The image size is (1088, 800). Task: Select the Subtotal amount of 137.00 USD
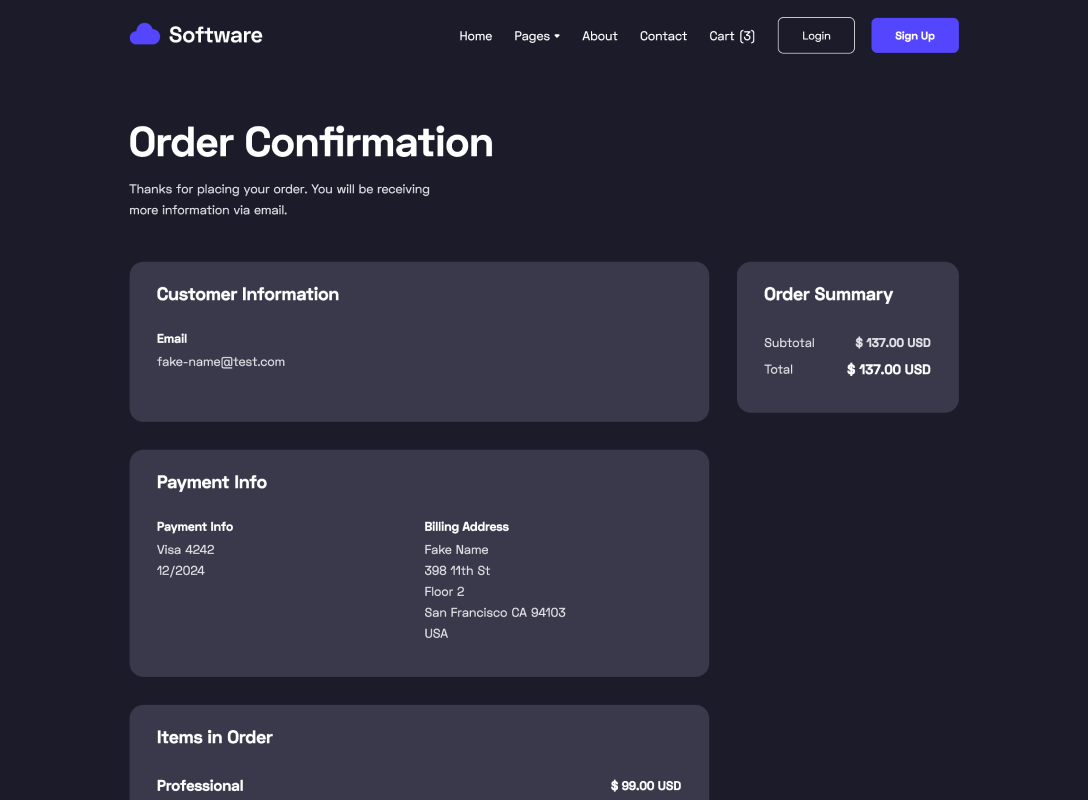coord(892,342)
